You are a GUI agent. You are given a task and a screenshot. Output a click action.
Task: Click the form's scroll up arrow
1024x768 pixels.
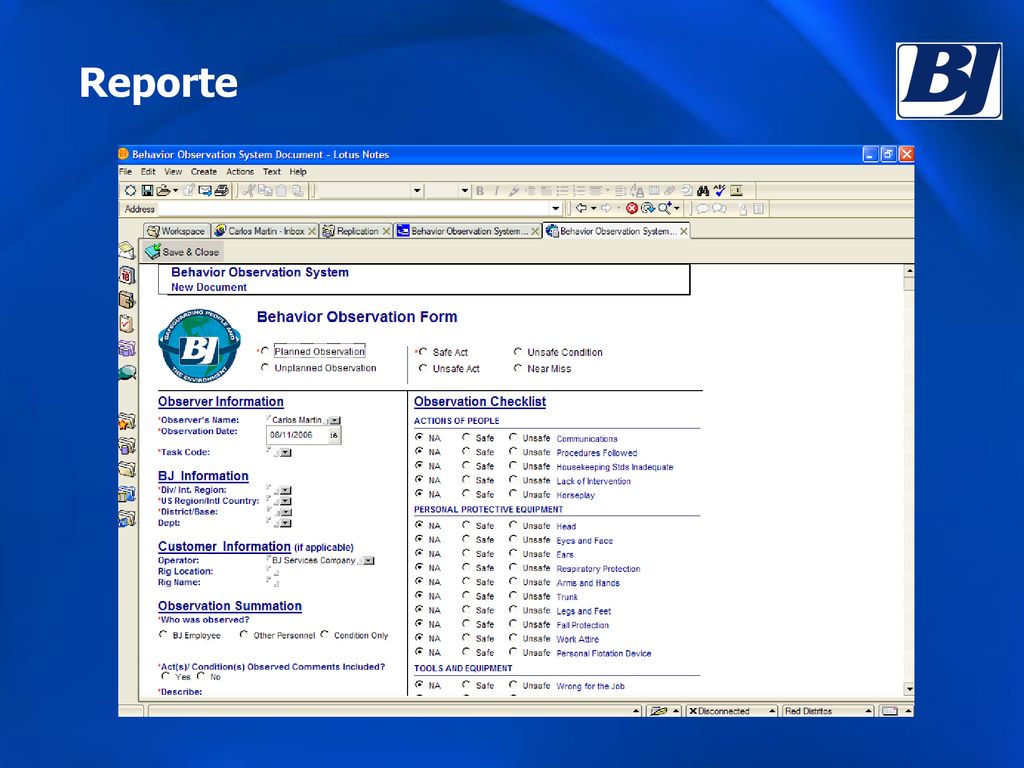tap(908, 270)
